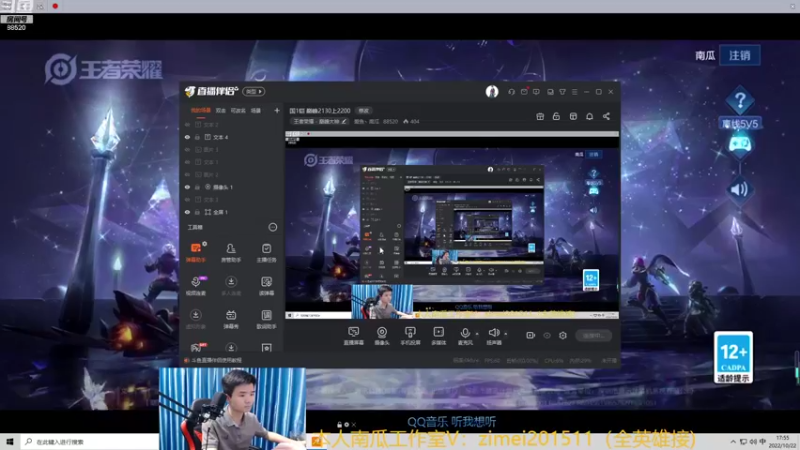Show hidden system tray icons arrow
Viewport: 800px width, 450px height.
733,441
